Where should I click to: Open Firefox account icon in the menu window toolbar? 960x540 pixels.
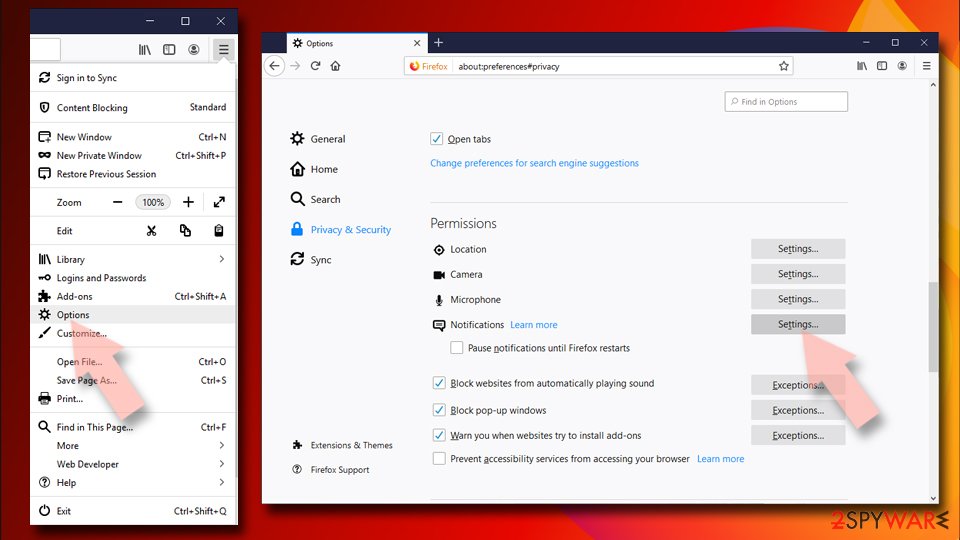(x=193, y=50)
